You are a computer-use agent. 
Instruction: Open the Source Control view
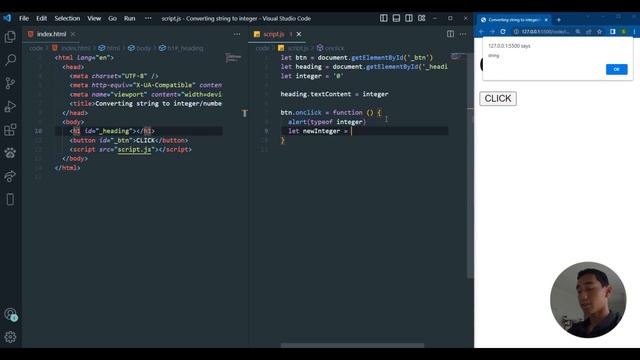point(10,83)
